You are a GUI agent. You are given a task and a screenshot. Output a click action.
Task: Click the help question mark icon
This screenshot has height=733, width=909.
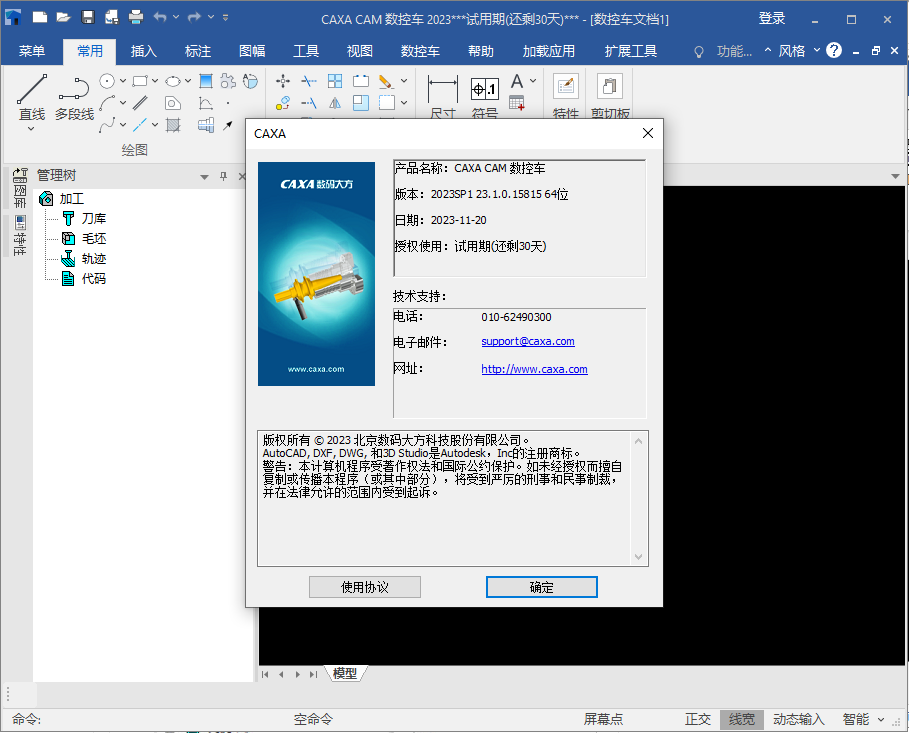pos(834,50)
